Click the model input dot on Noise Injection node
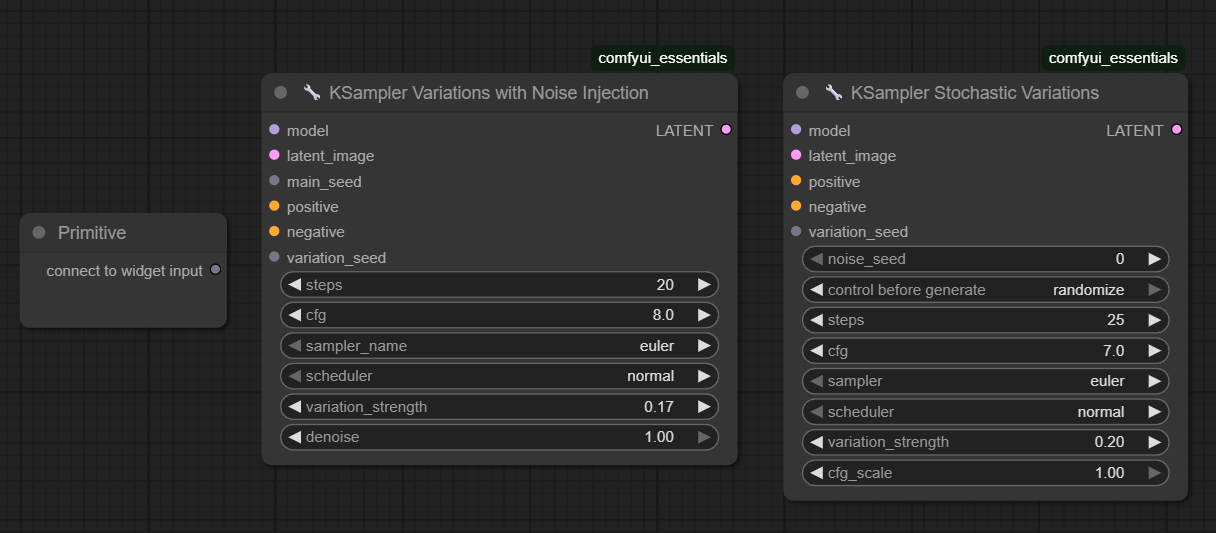The width and height of the screenshot is (1216, 533). click(275, 130)
